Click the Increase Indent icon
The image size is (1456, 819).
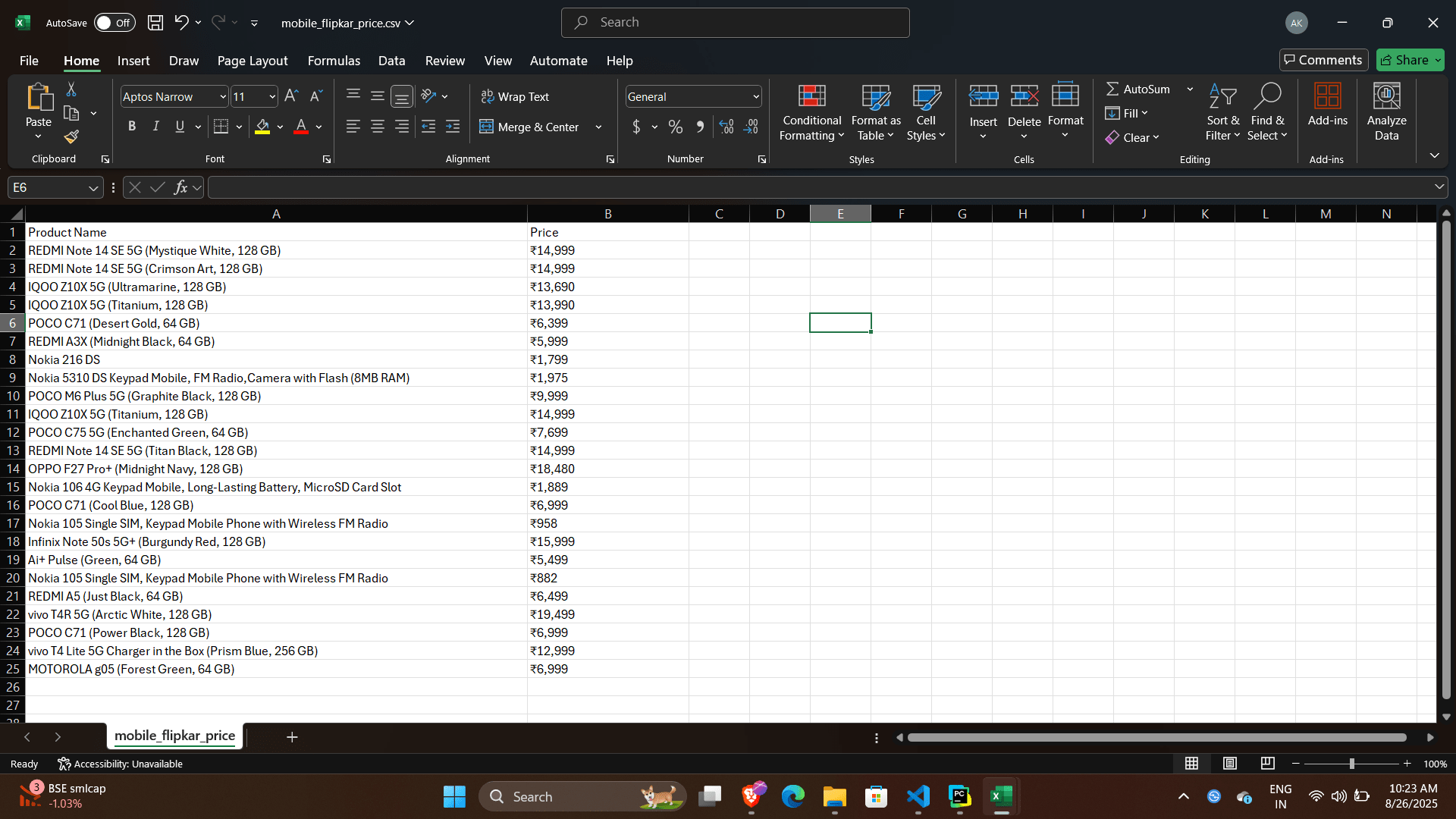pyautogui.click(x=453, y=127)
